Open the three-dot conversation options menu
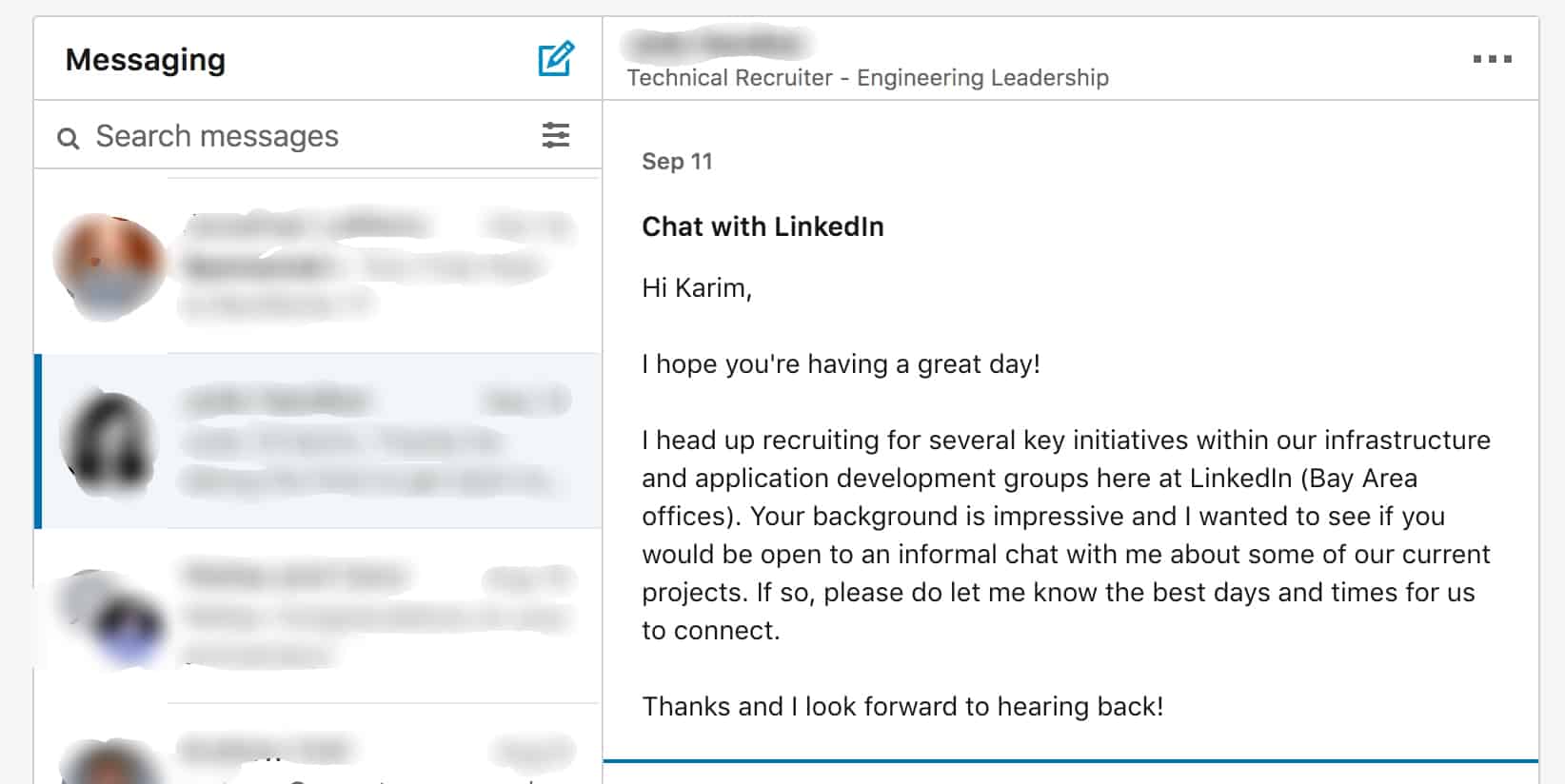The image size is (1565, 784). pos(1492,59)
